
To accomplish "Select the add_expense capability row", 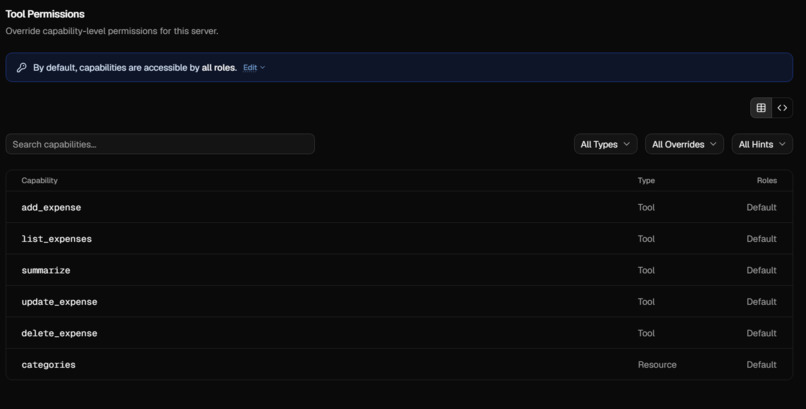I will 399,208.
